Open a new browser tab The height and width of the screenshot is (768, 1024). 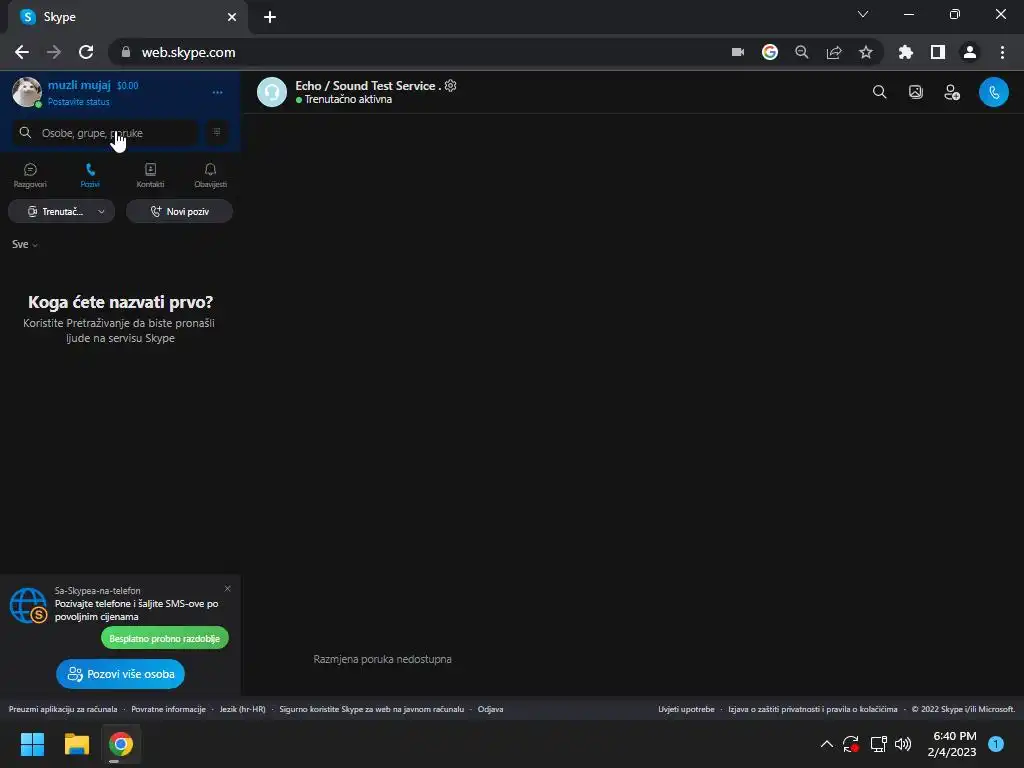(270, 17)
